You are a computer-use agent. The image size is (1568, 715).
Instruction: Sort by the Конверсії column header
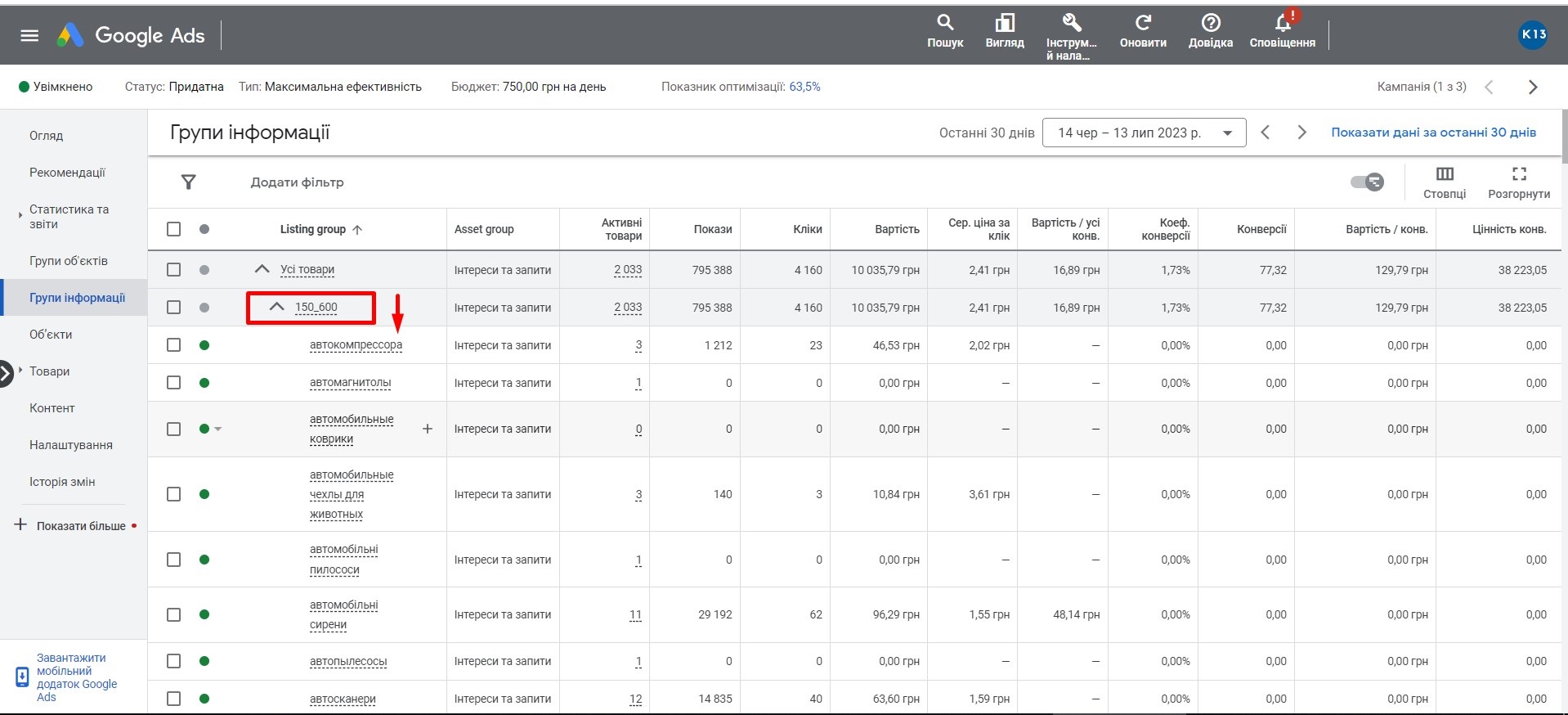click(x=1261, y=230)
